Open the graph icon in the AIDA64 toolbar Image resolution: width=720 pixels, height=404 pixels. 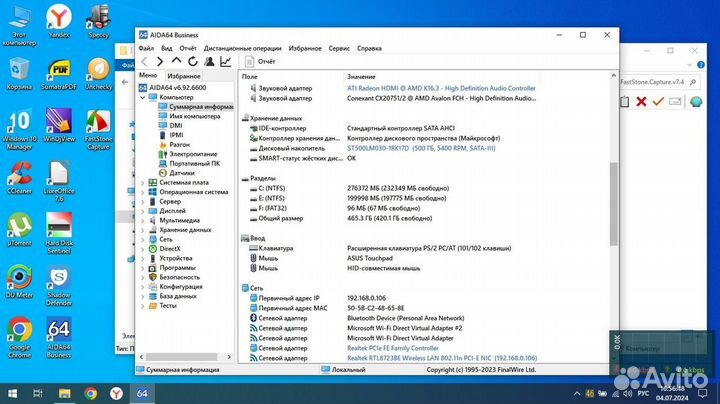coord(225,62)
